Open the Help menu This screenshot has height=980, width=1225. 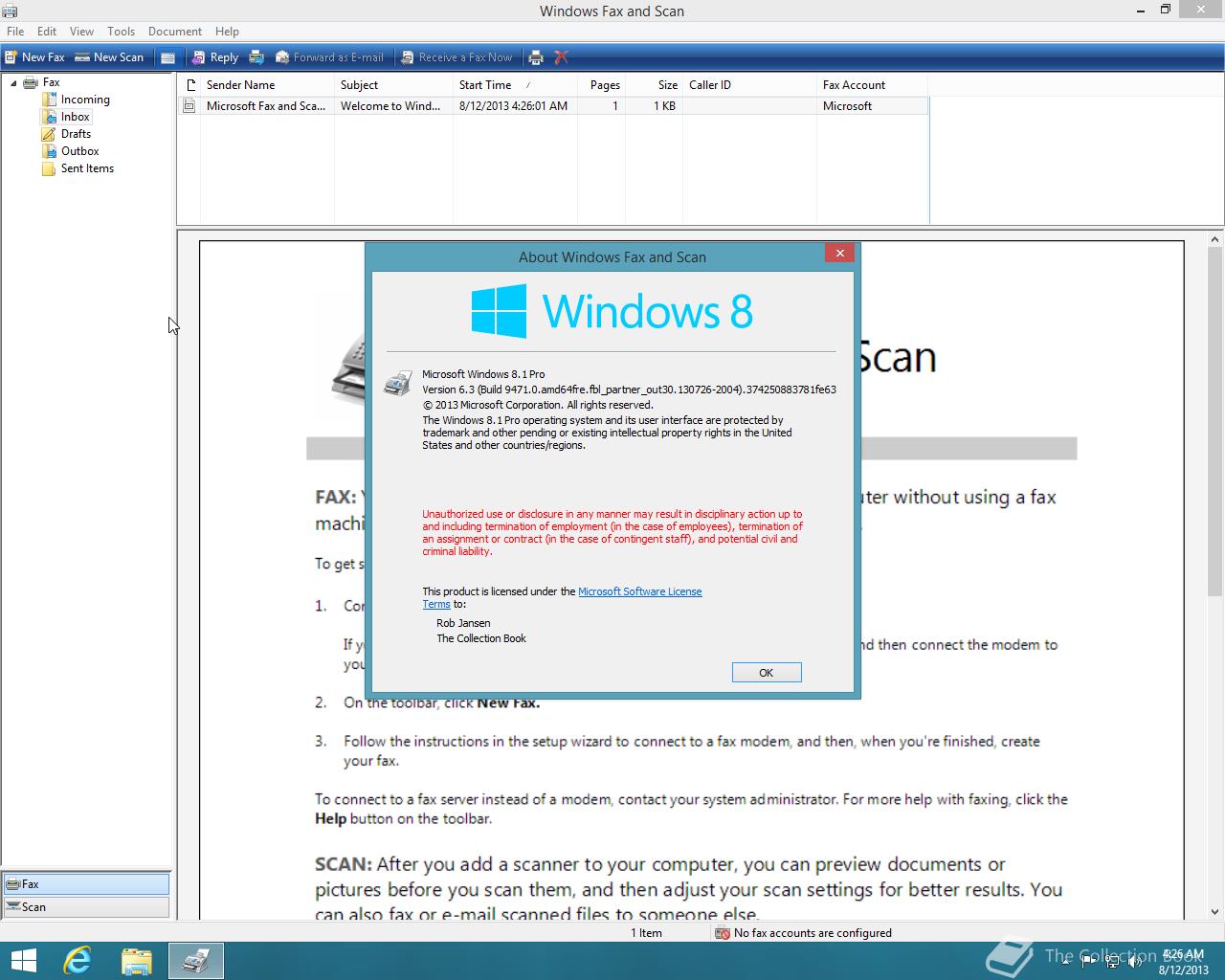227,32
